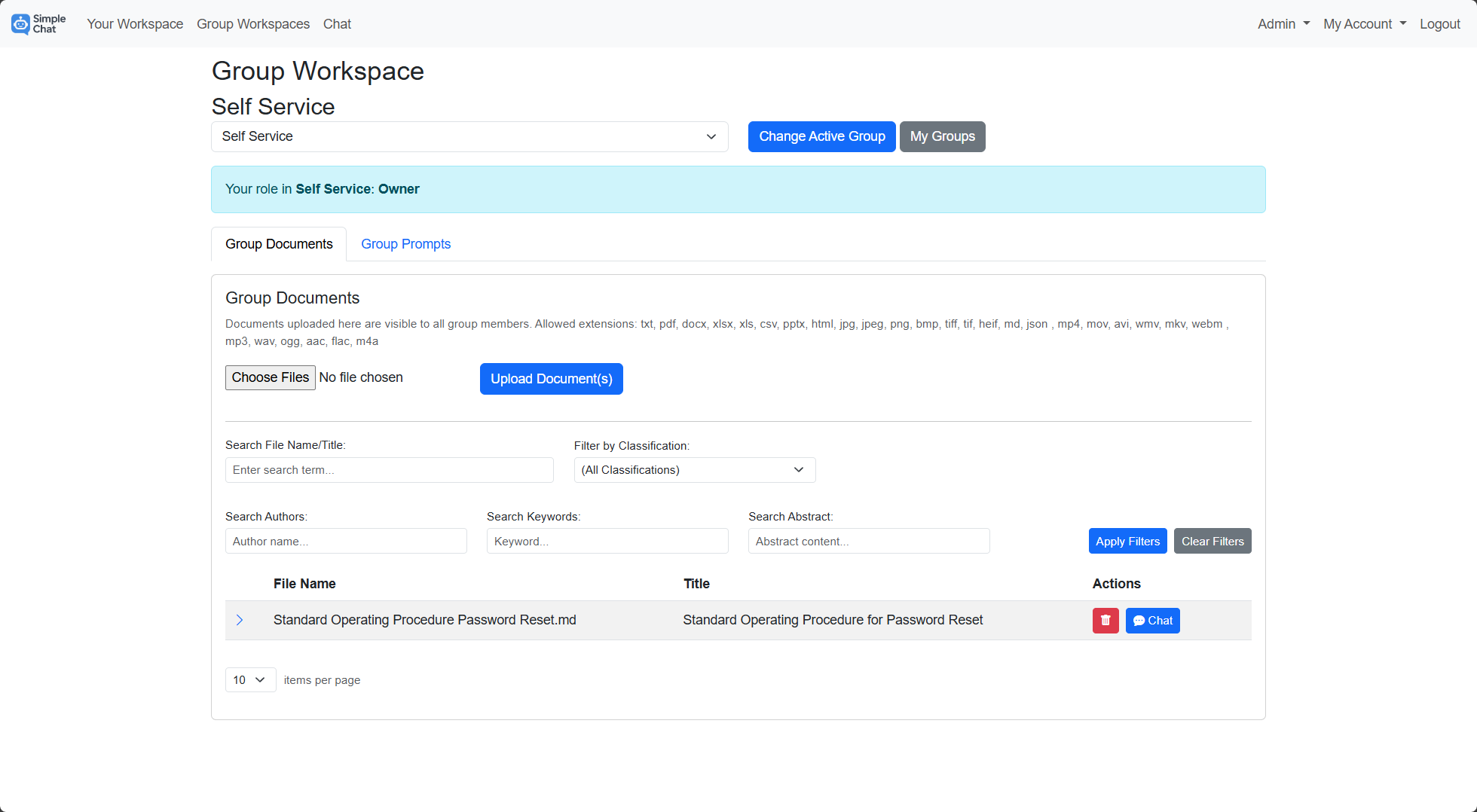Screen dimensions: 1477x812
Task: Clear all active filters
Action: 1212,541
